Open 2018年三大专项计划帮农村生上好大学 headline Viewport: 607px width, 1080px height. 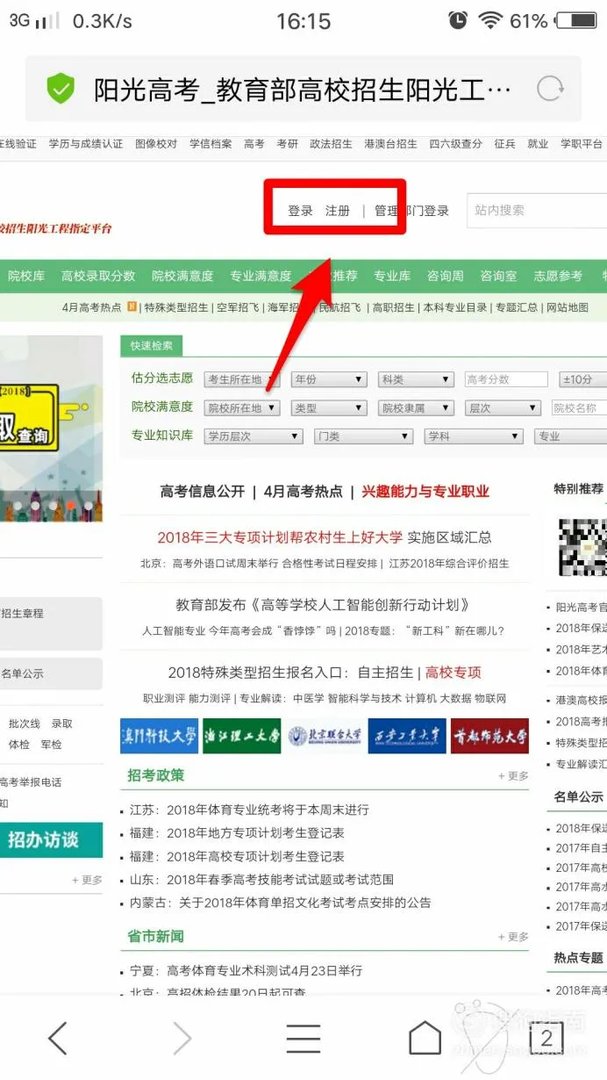coord(280,537)
